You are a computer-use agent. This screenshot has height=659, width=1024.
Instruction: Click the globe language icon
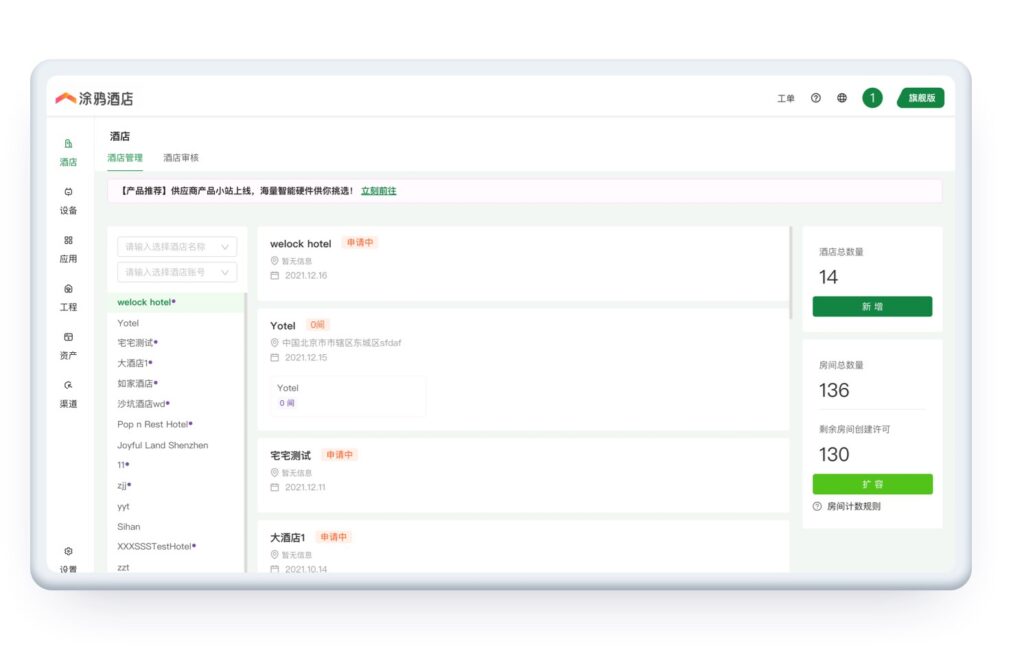coord(842,98)
